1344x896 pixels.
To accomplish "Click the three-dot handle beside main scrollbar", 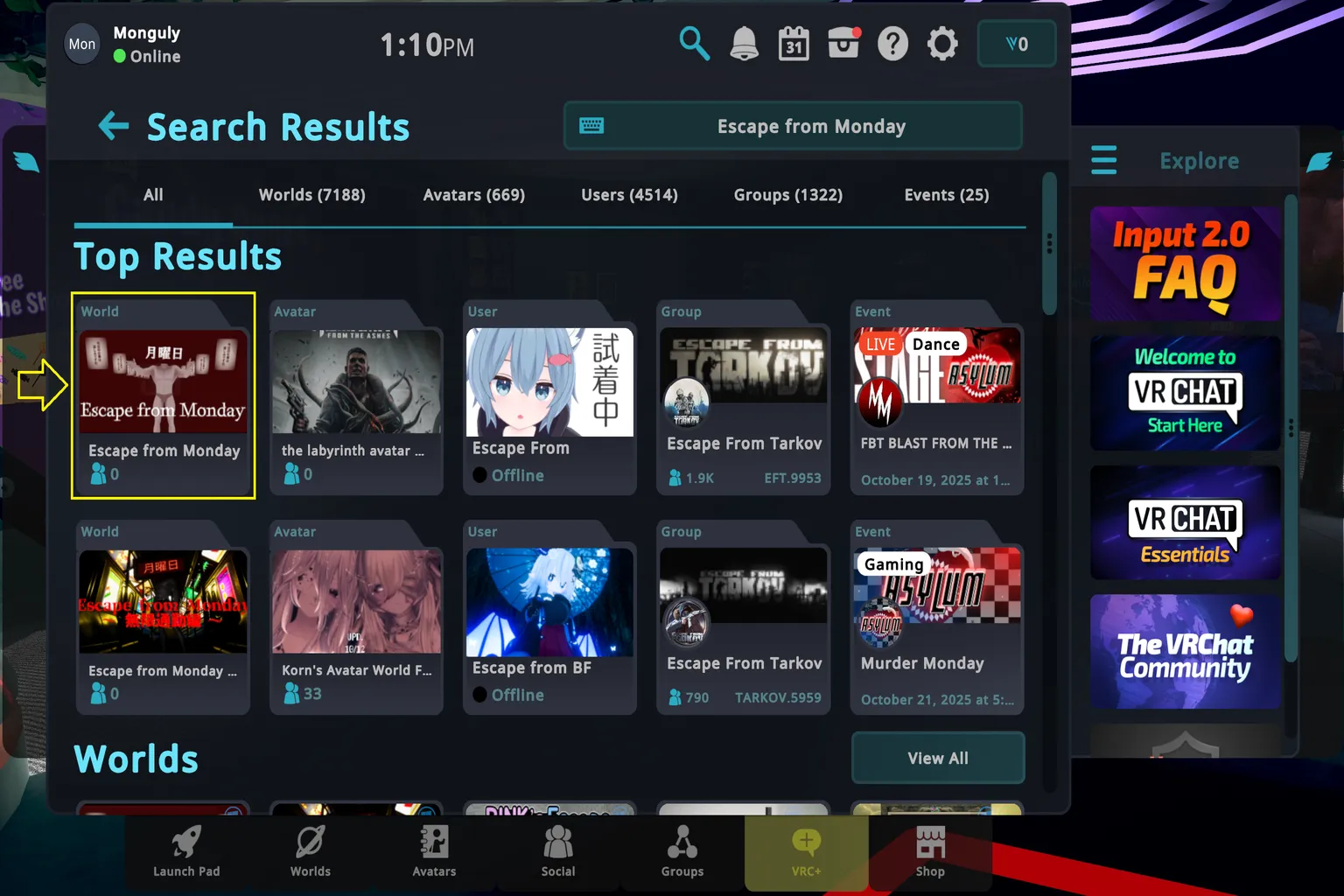I will click(1049, 243).
